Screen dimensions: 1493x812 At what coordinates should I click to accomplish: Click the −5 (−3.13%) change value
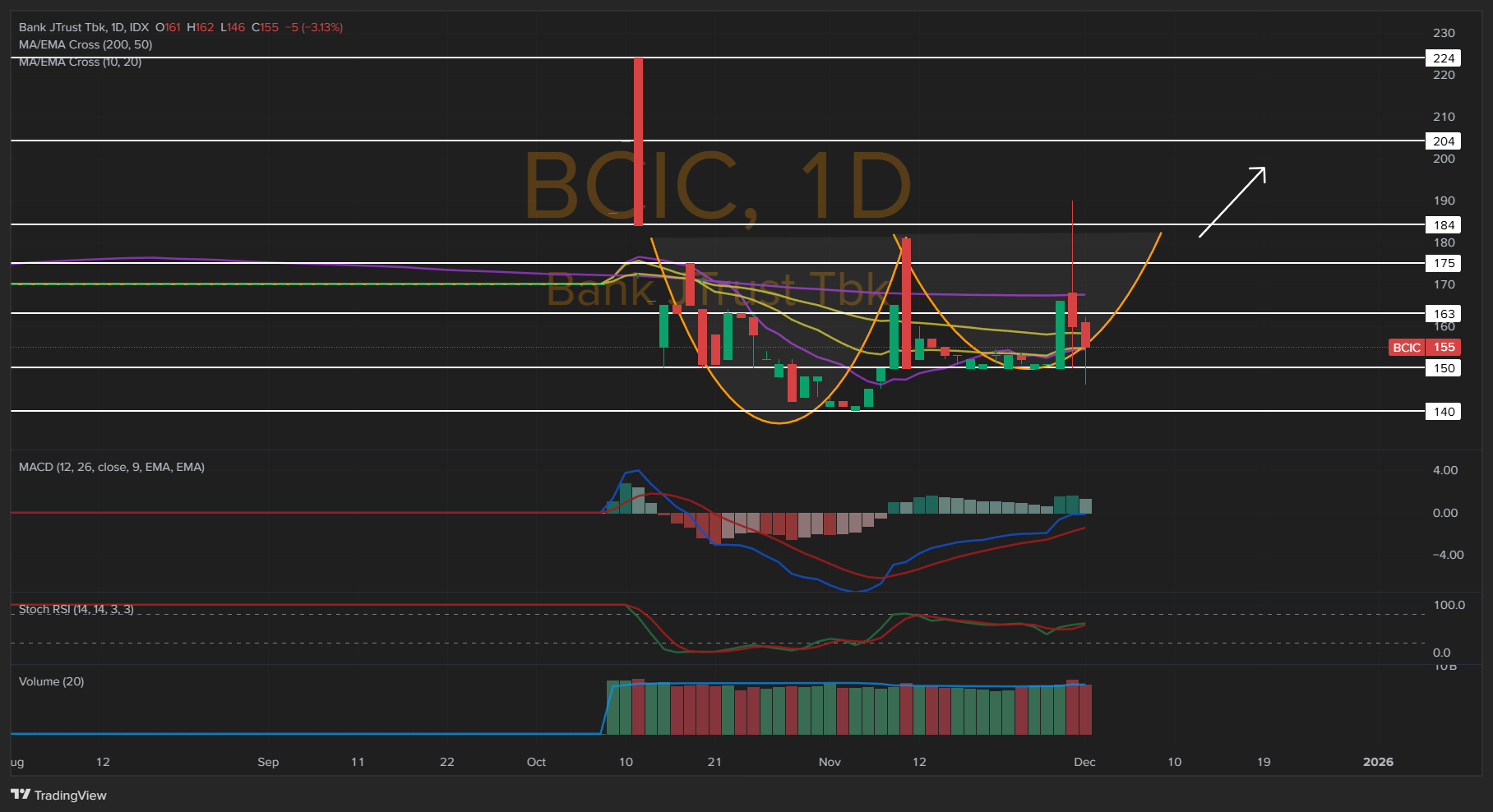pos(314,27)
